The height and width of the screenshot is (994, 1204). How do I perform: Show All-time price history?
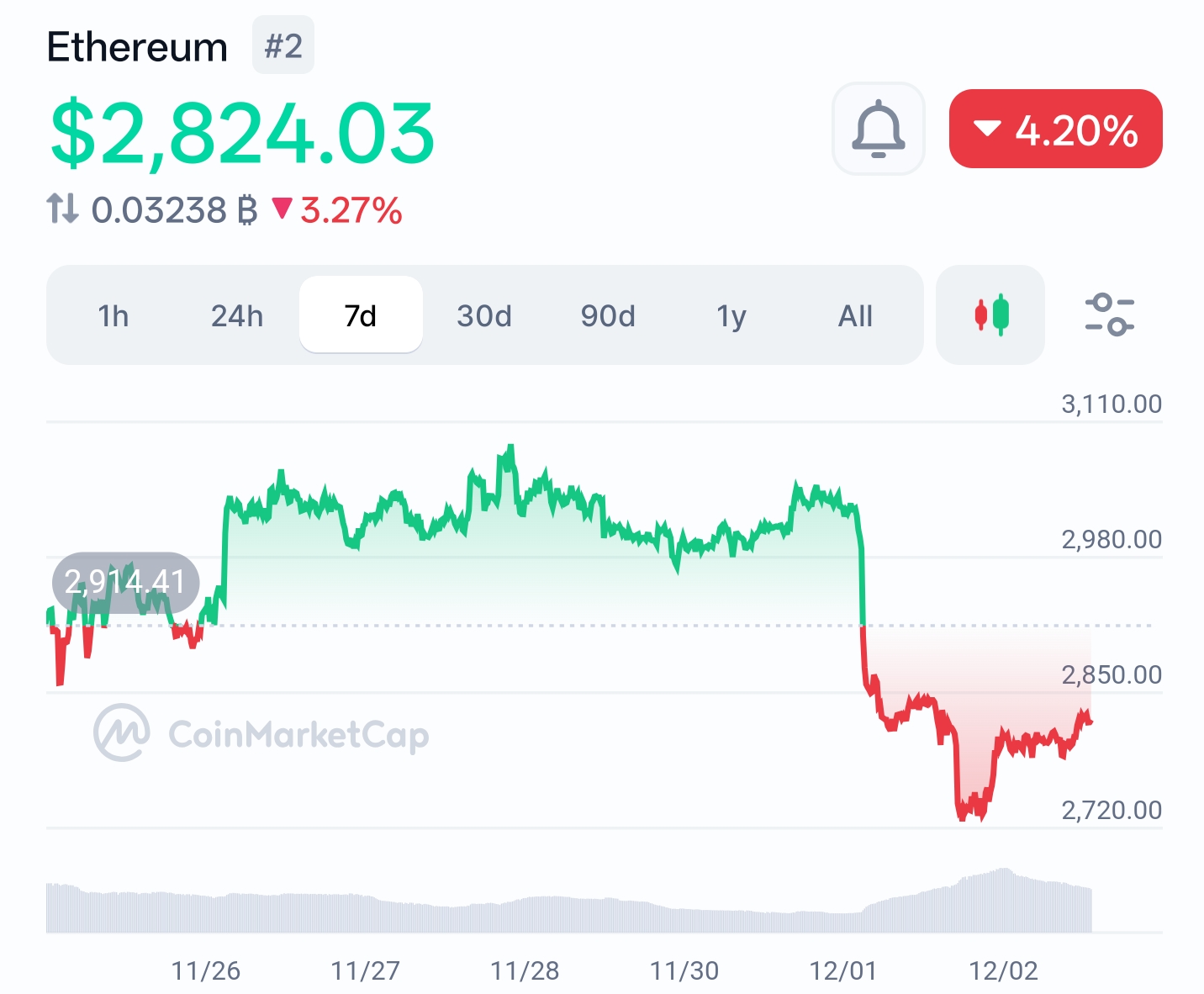click(x=855, y=315)
